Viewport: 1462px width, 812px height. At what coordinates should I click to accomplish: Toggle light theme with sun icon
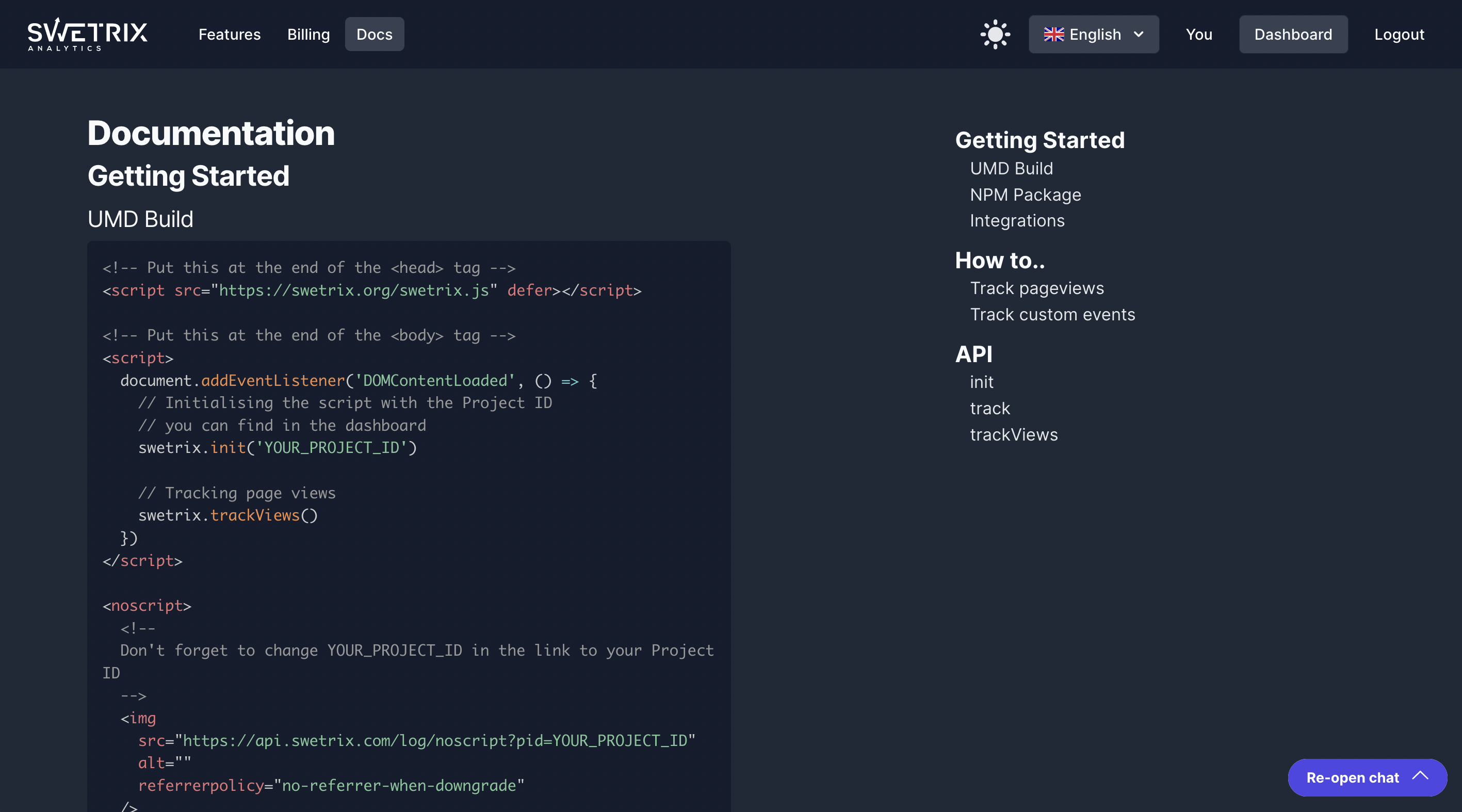[995, 35]
